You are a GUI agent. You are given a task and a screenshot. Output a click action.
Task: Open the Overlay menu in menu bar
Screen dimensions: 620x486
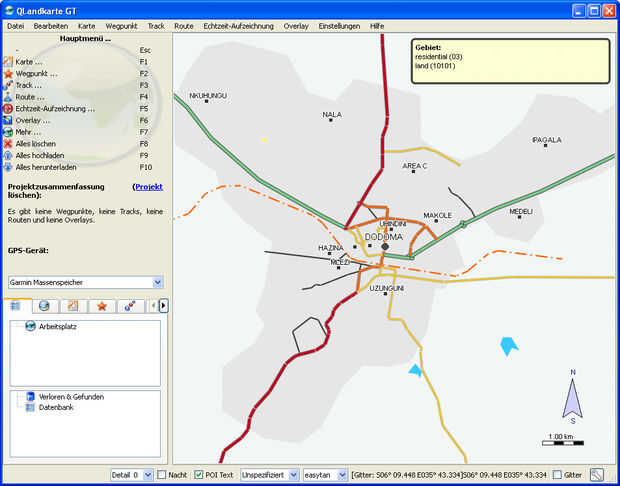click(296, 26)
